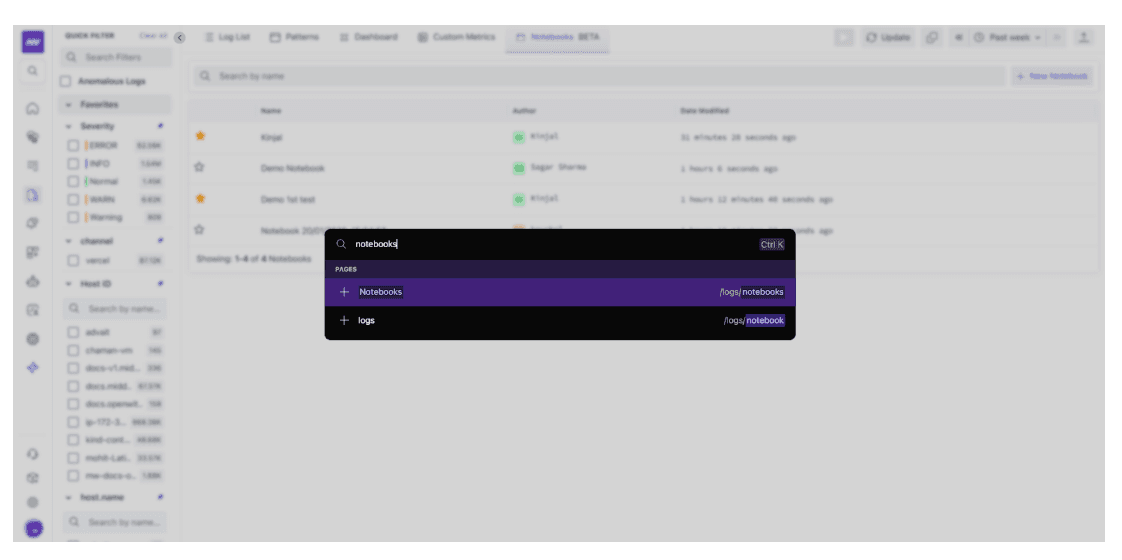Click the sparkle AI icon in sidebar
This screenshot has height=560, width=1122.
pyautogui.click(x=33, y=368)
